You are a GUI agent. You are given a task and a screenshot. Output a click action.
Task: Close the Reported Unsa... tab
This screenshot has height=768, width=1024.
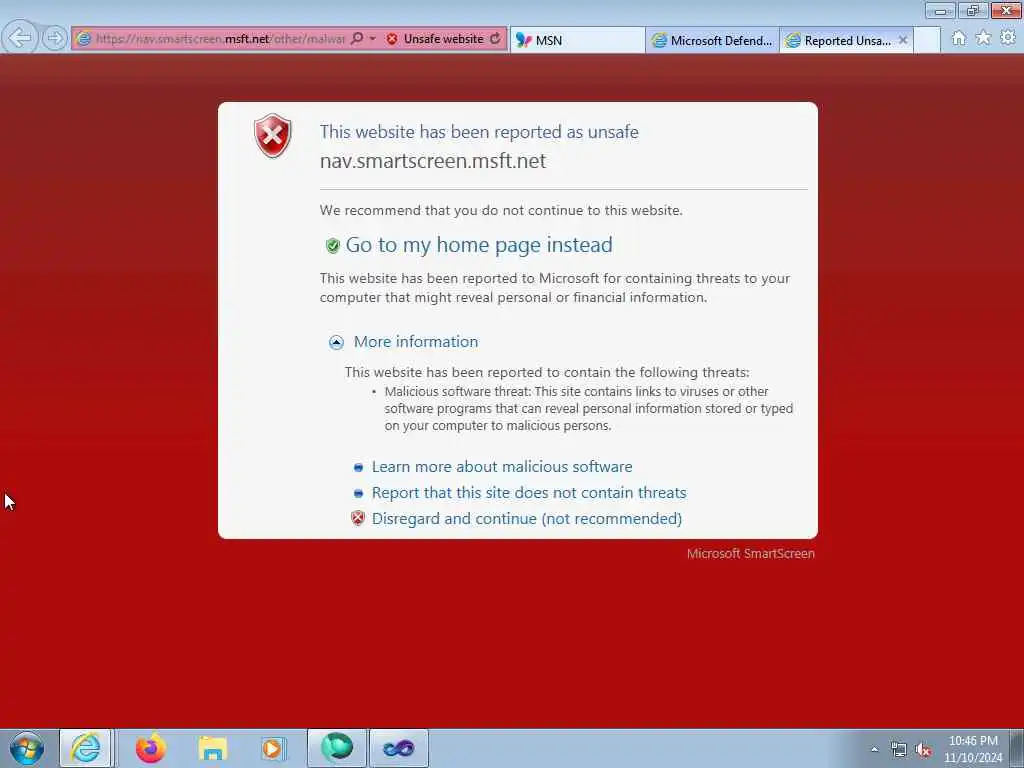click(903, 40)
